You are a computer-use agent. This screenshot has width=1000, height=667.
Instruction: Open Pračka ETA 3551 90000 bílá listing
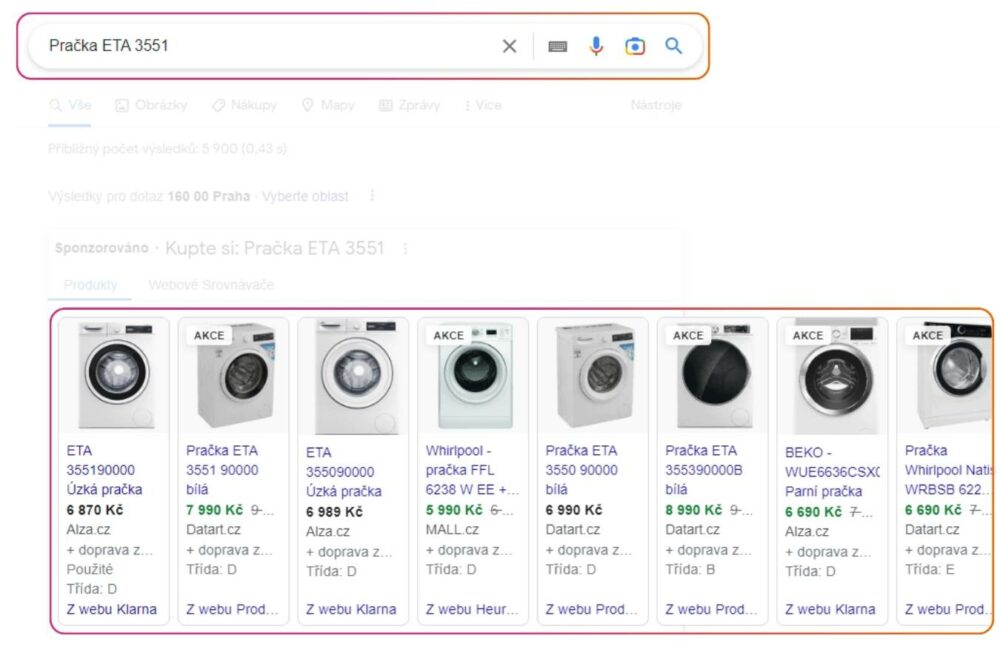222,470
